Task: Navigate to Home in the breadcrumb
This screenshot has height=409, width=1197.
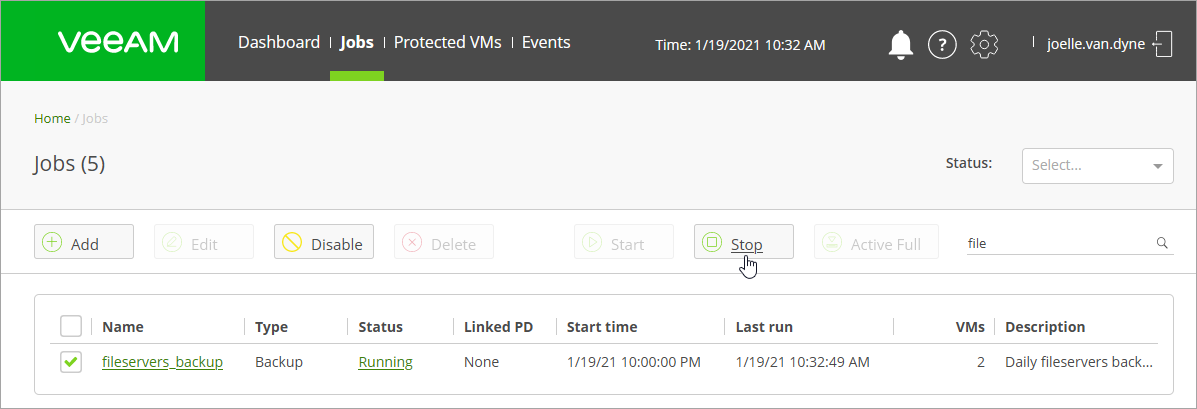Action: click(x=52, y=118)
